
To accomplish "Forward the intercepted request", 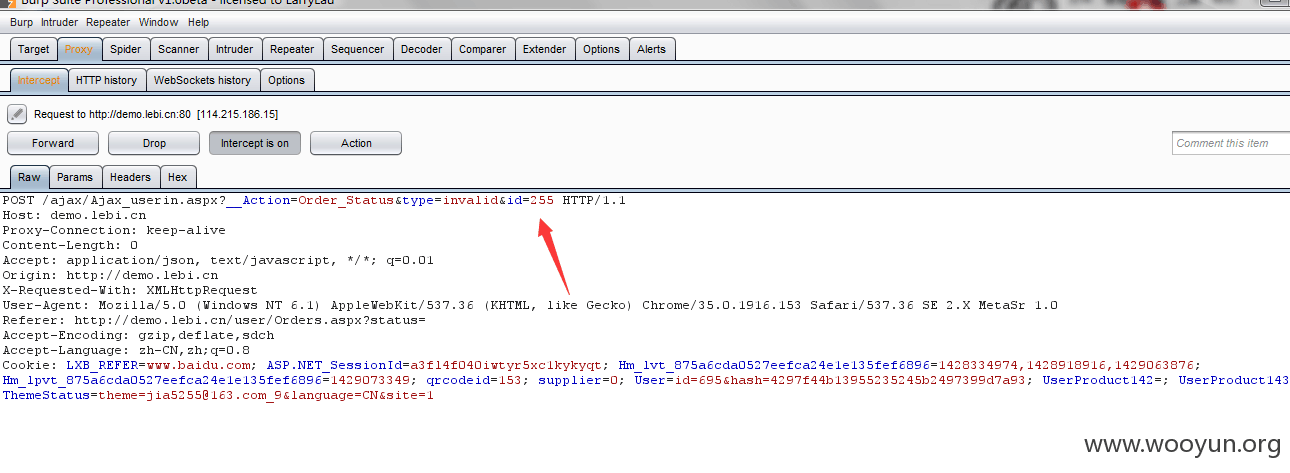I will [53, 143].
